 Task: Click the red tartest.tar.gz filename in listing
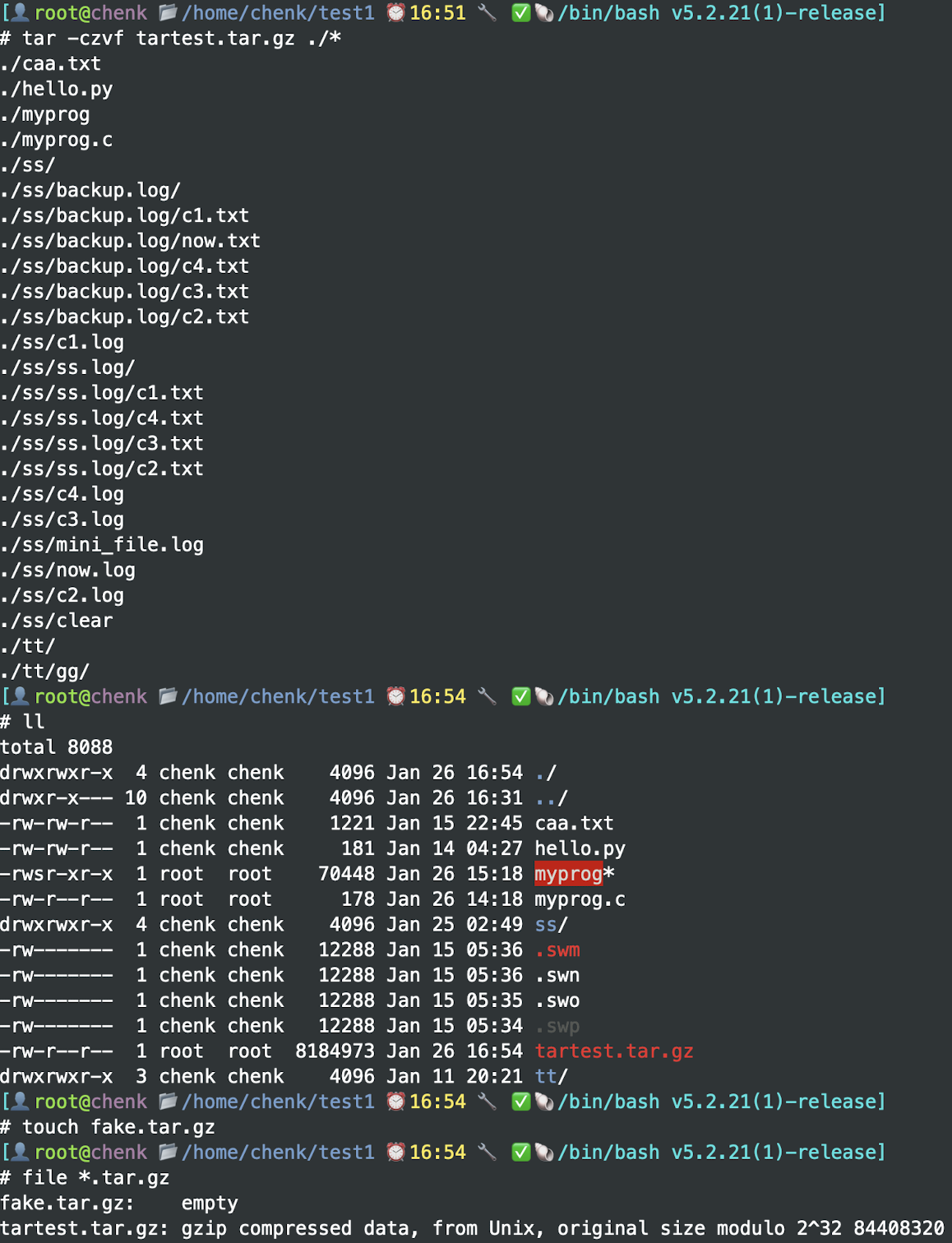pyautogui.click(x=613, y=1051)
